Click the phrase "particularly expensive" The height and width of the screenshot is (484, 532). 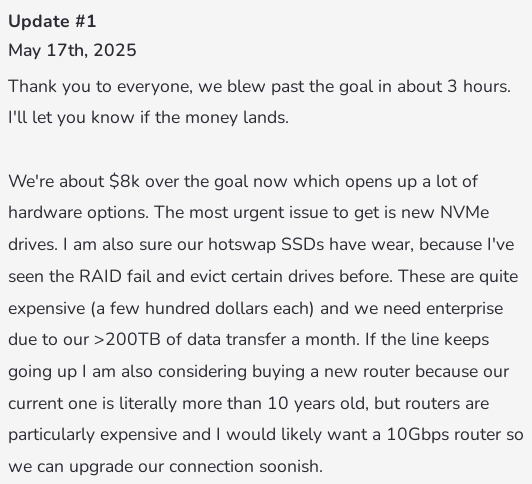[93, 435]
